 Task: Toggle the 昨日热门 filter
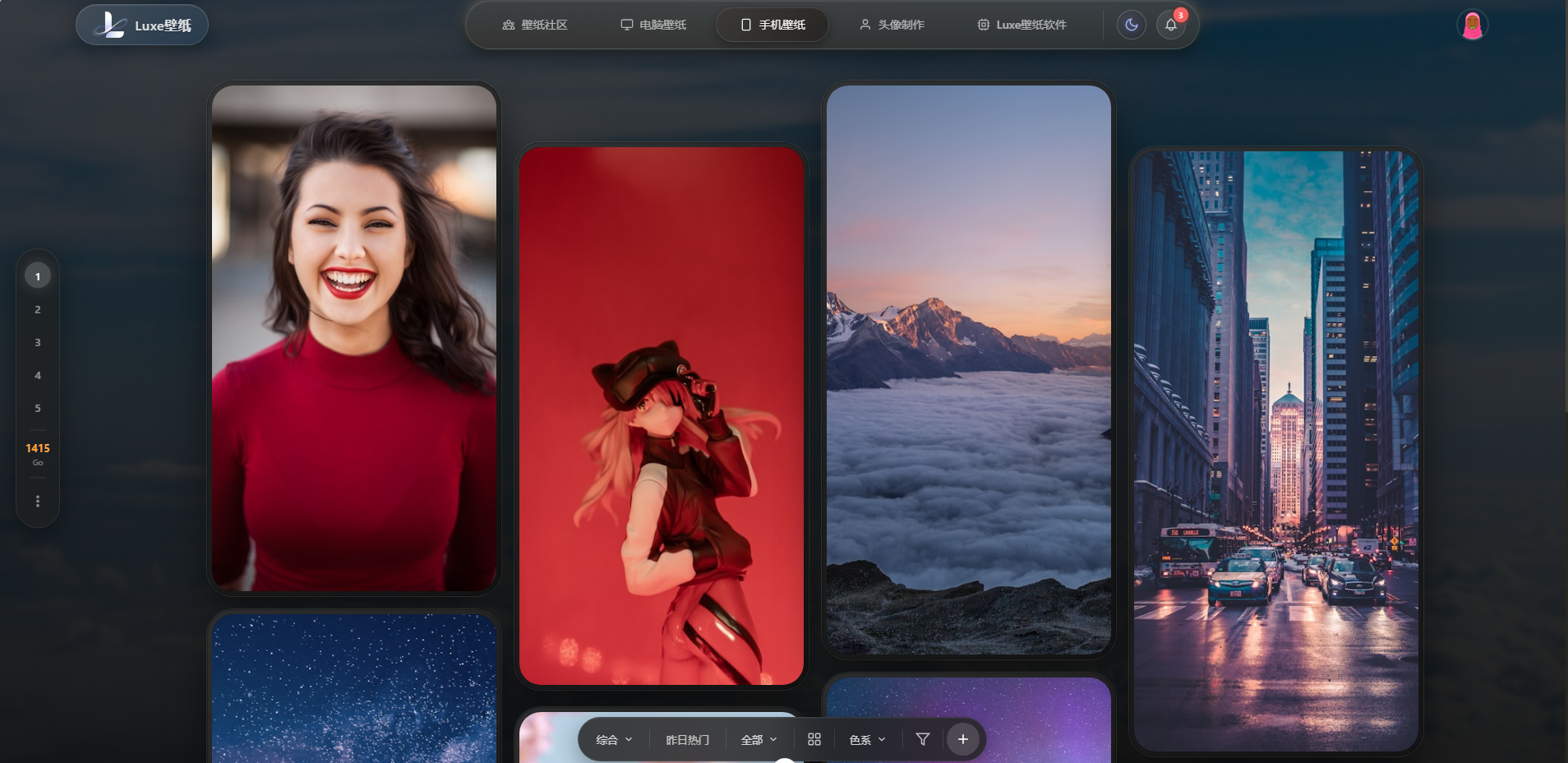(x=687, y=739)
